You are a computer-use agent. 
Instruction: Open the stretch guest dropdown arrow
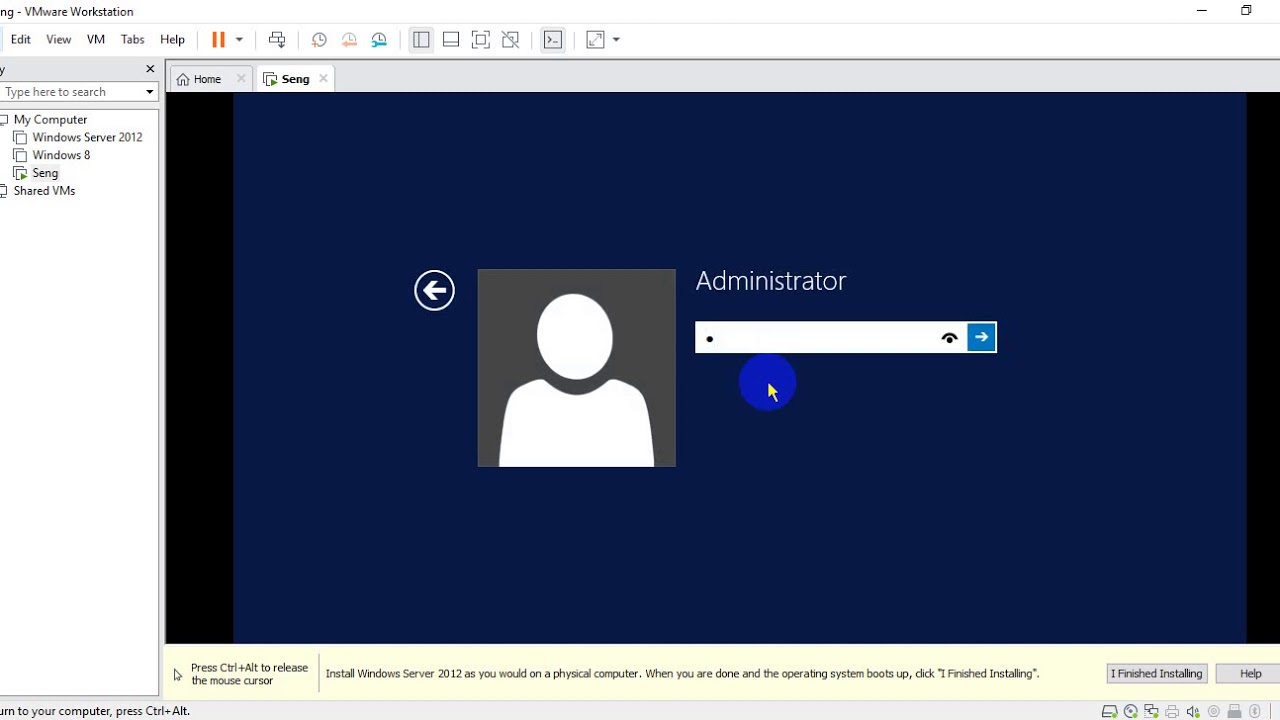click(x=616, y=40)
